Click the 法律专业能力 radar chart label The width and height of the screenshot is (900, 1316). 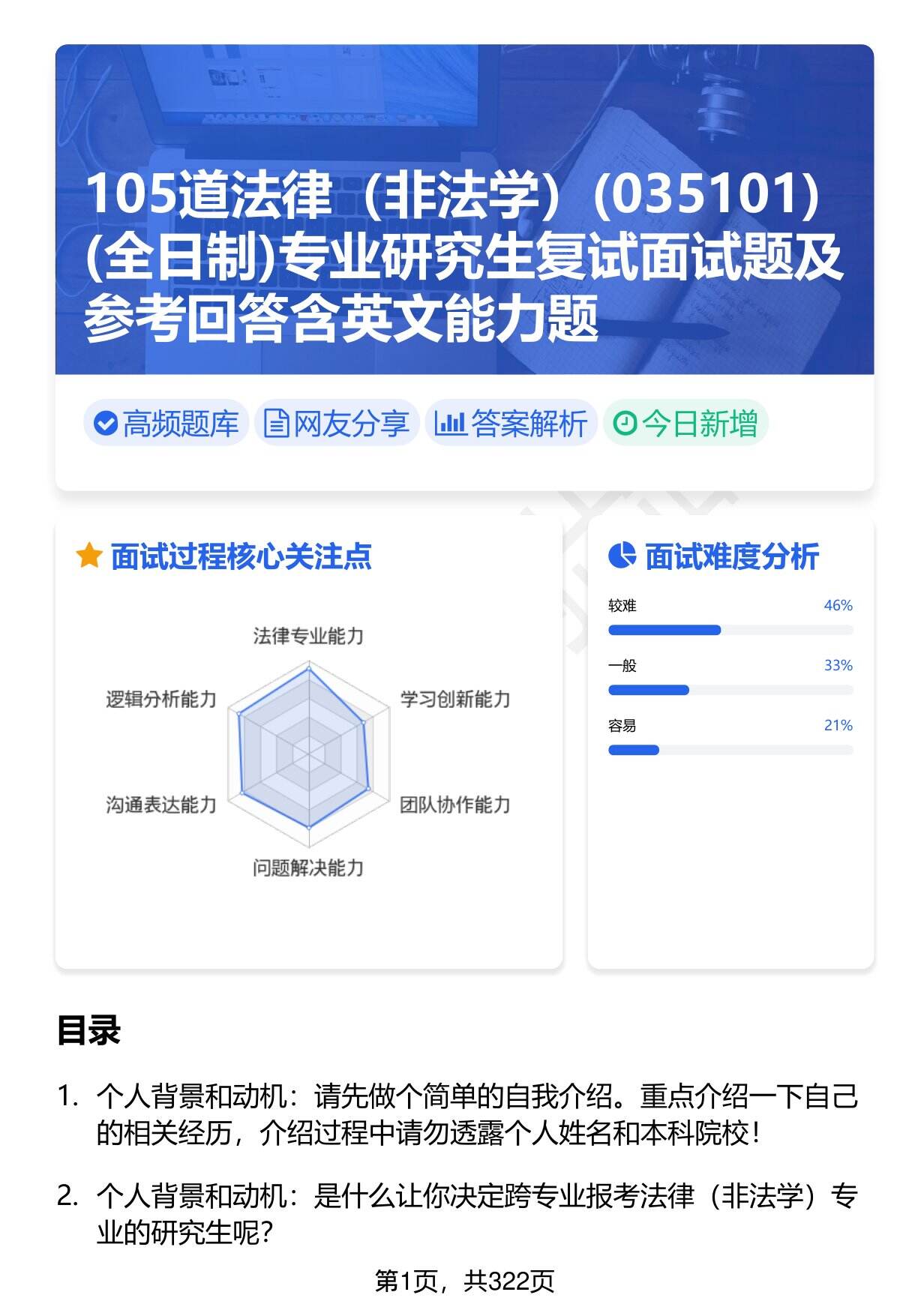[308, 637]
